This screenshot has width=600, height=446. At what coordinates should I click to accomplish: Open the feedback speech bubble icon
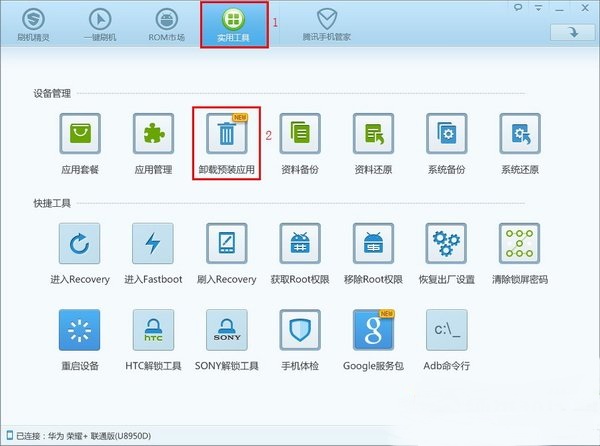pos(518,7)
